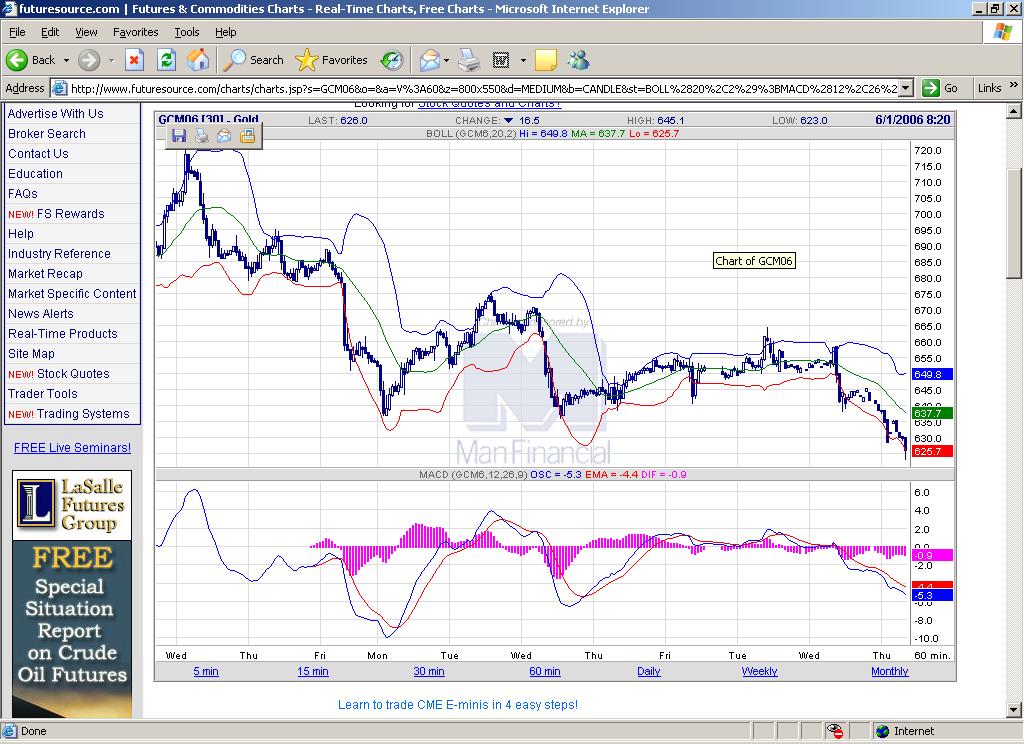Expand the Back button history dropdown arrow

pos(66,60)
